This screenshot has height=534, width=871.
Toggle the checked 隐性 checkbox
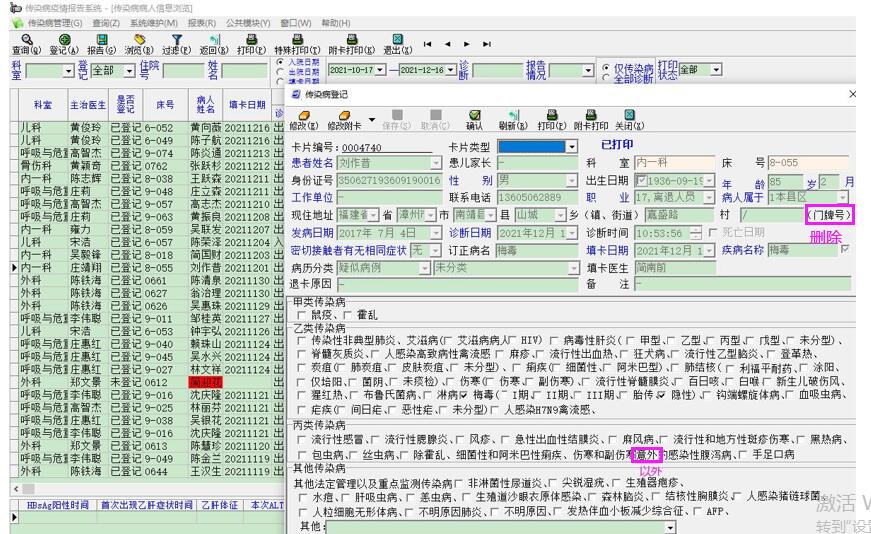click(x=660, y=395)
